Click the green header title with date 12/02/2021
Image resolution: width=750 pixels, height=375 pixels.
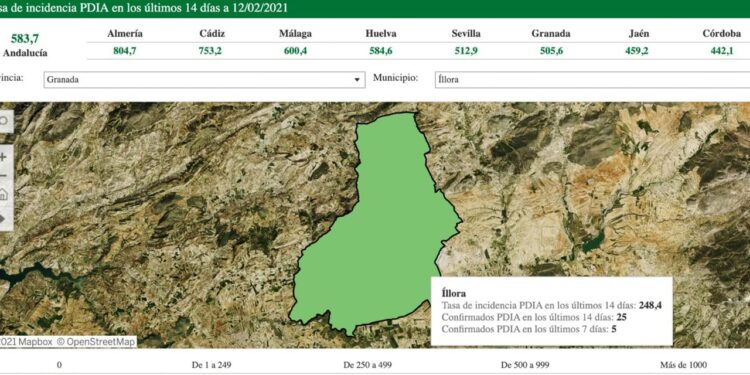(144, 8)
